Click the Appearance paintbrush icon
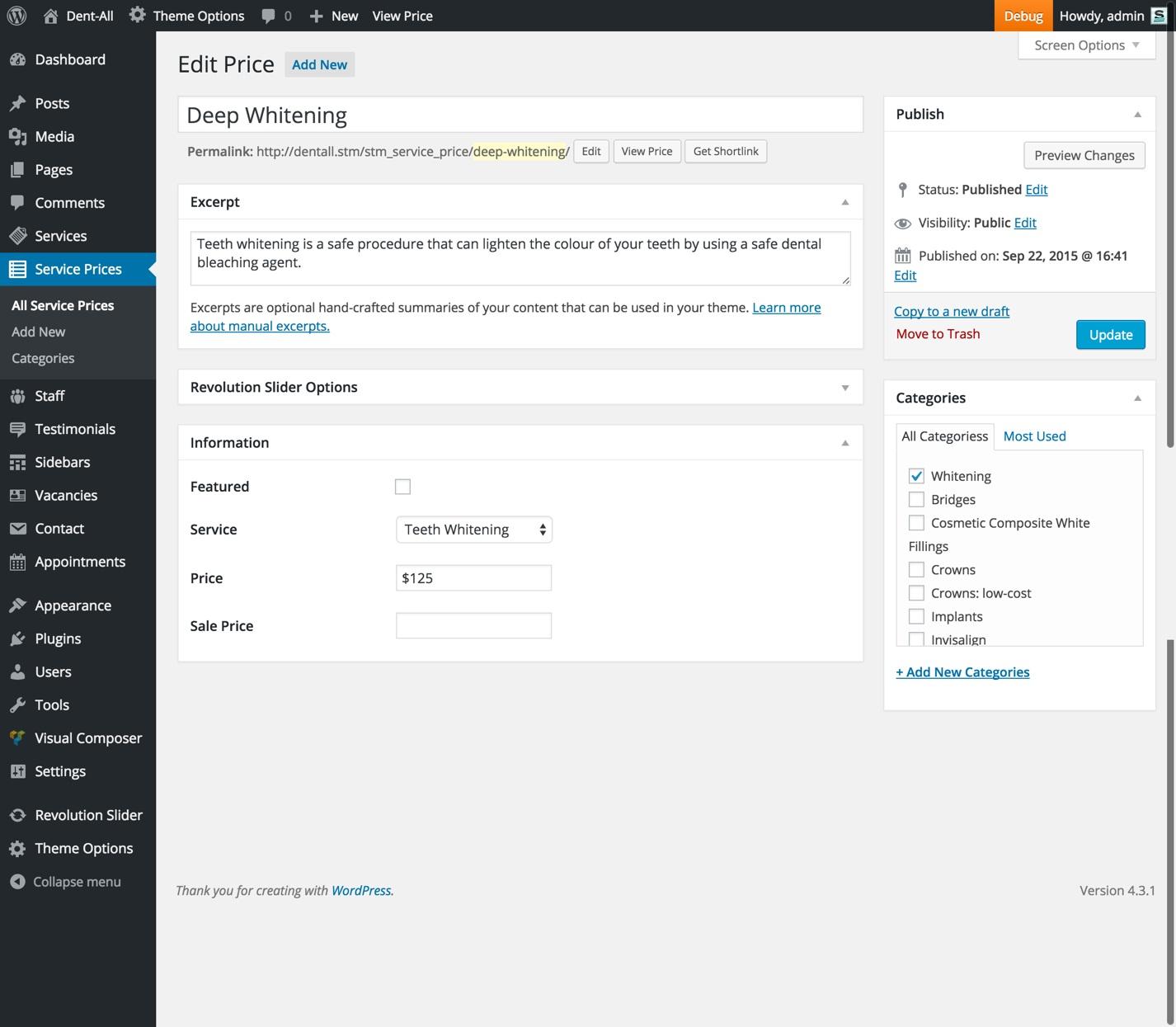 [17, 605]
